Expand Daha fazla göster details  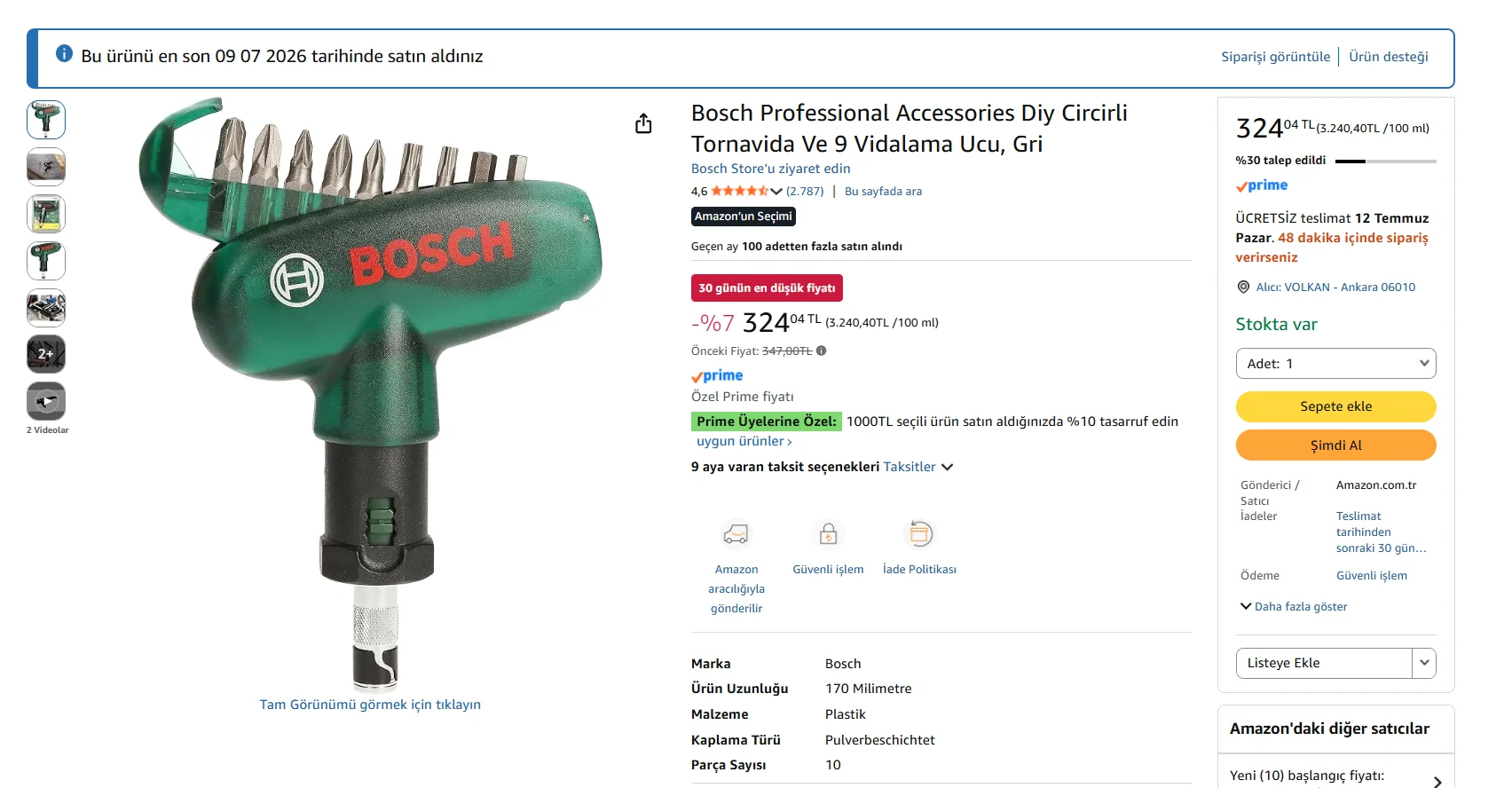click(x=1293, y=607)
